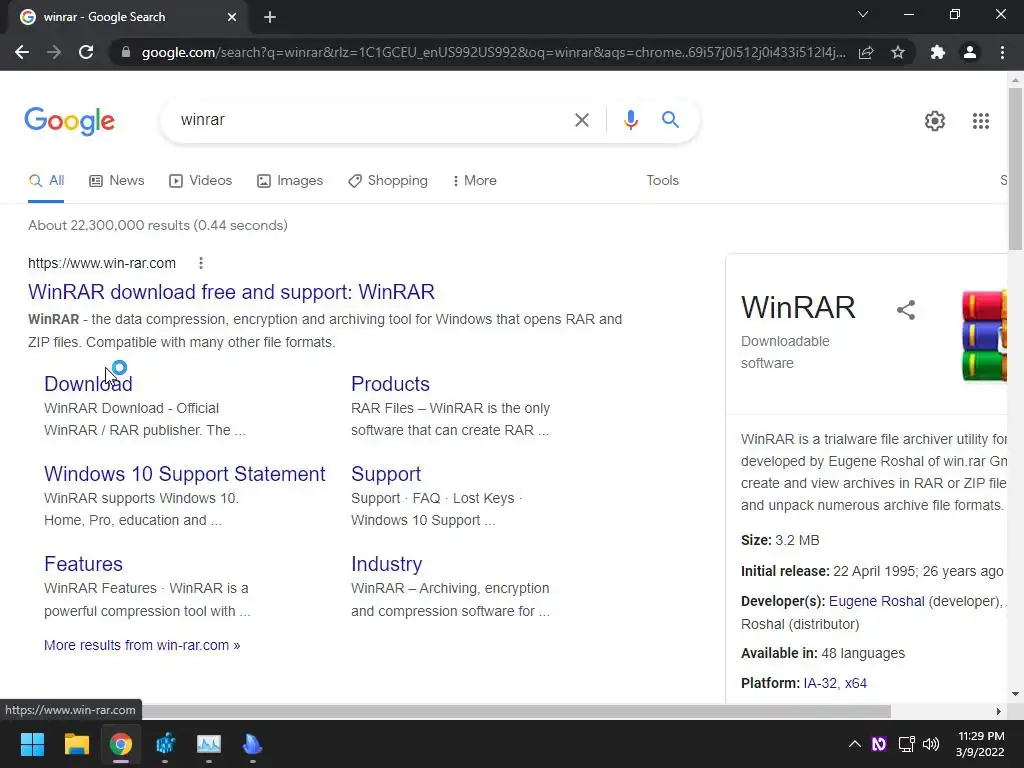
Task: Click the purple N tray icon
Action: pyautogui.click(x=879, y=744)
